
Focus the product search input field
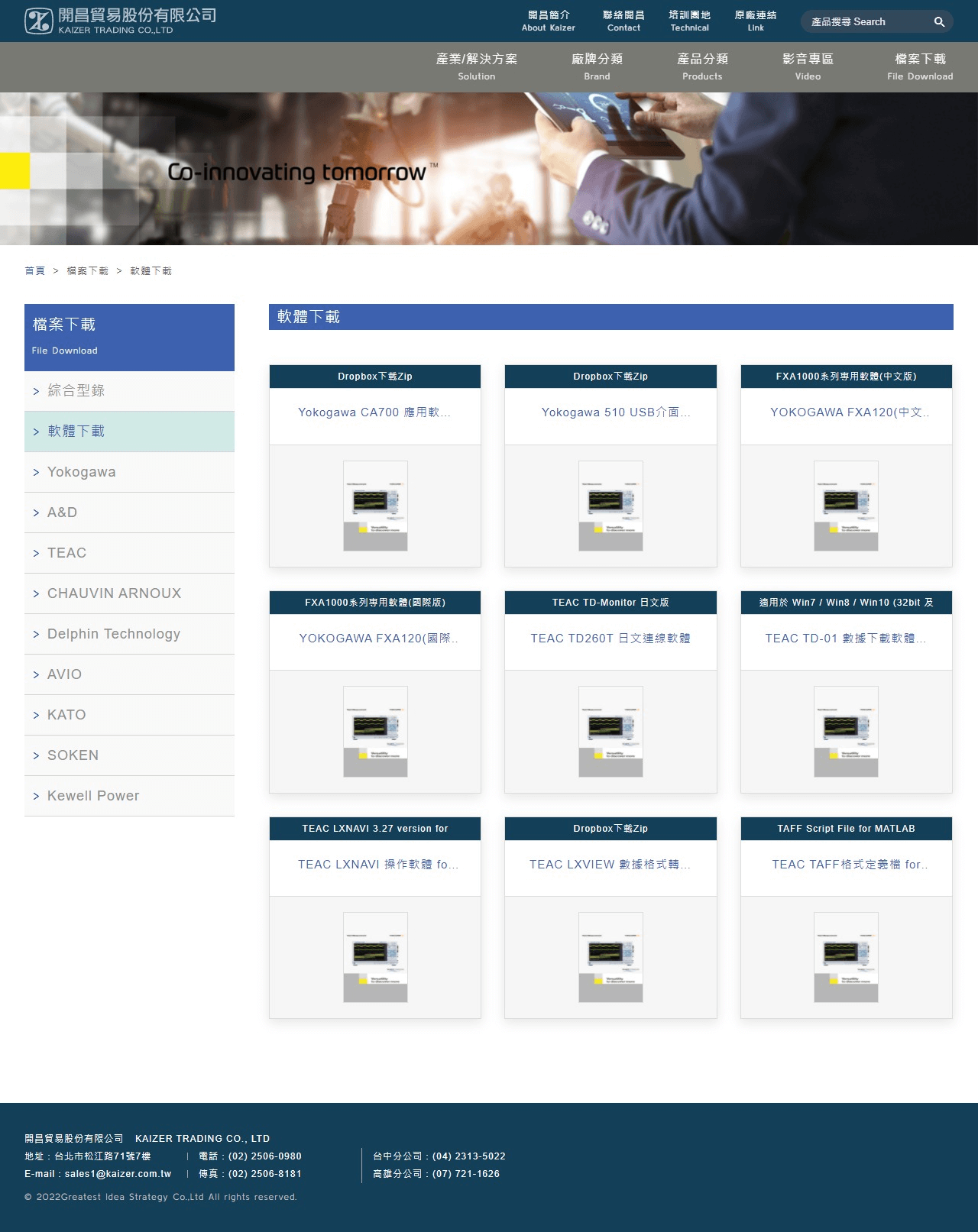[866, 22]
